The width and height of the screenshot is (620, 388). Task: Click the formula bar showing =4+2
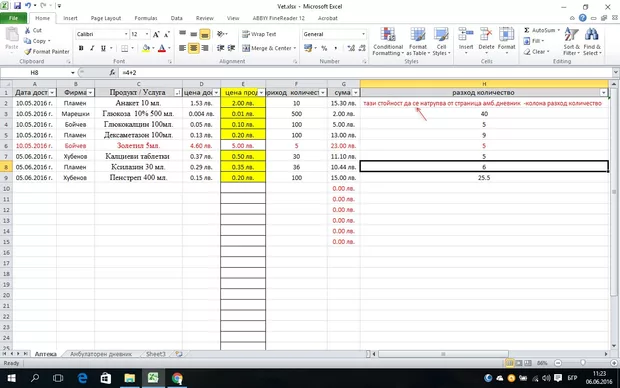pos(366,73)
